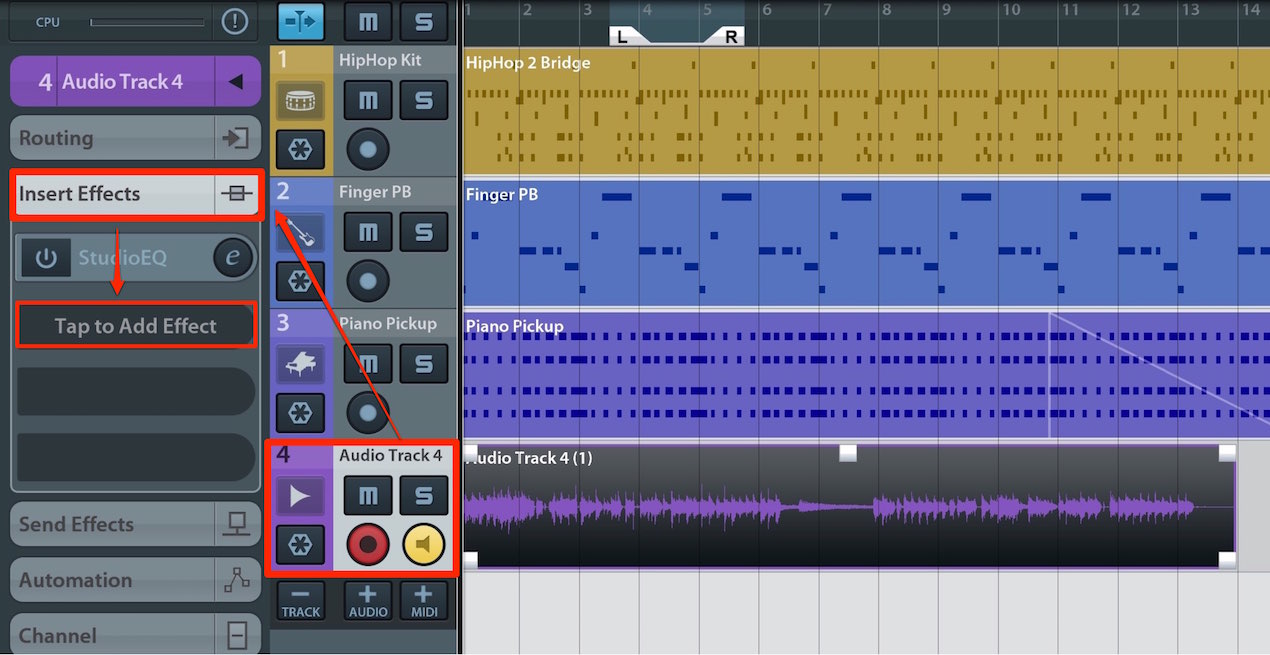Click the right locator R marker
This screenshot has height=655, width=1270.
click(731, 36)
